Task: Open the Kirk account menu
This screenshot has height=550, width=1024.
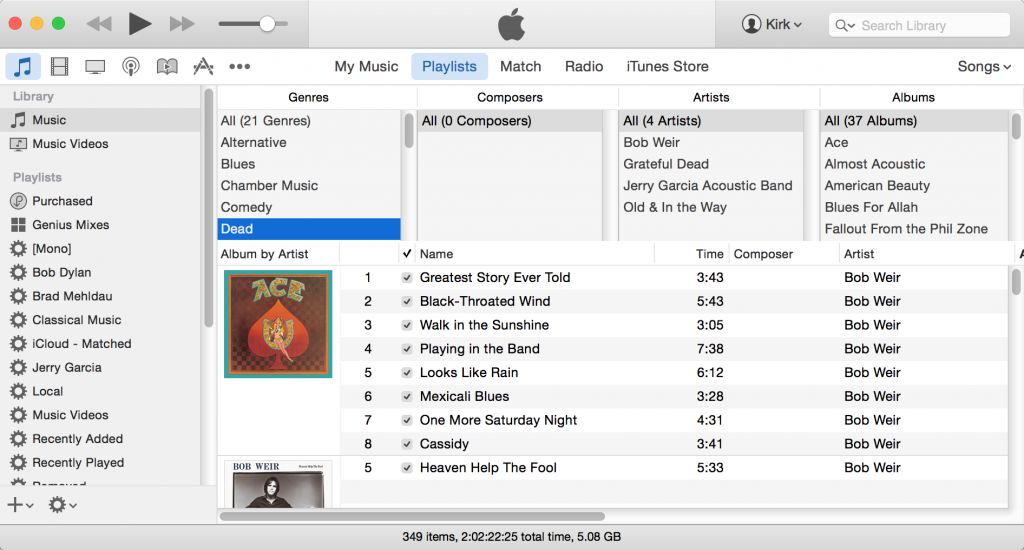Action: 772,24
